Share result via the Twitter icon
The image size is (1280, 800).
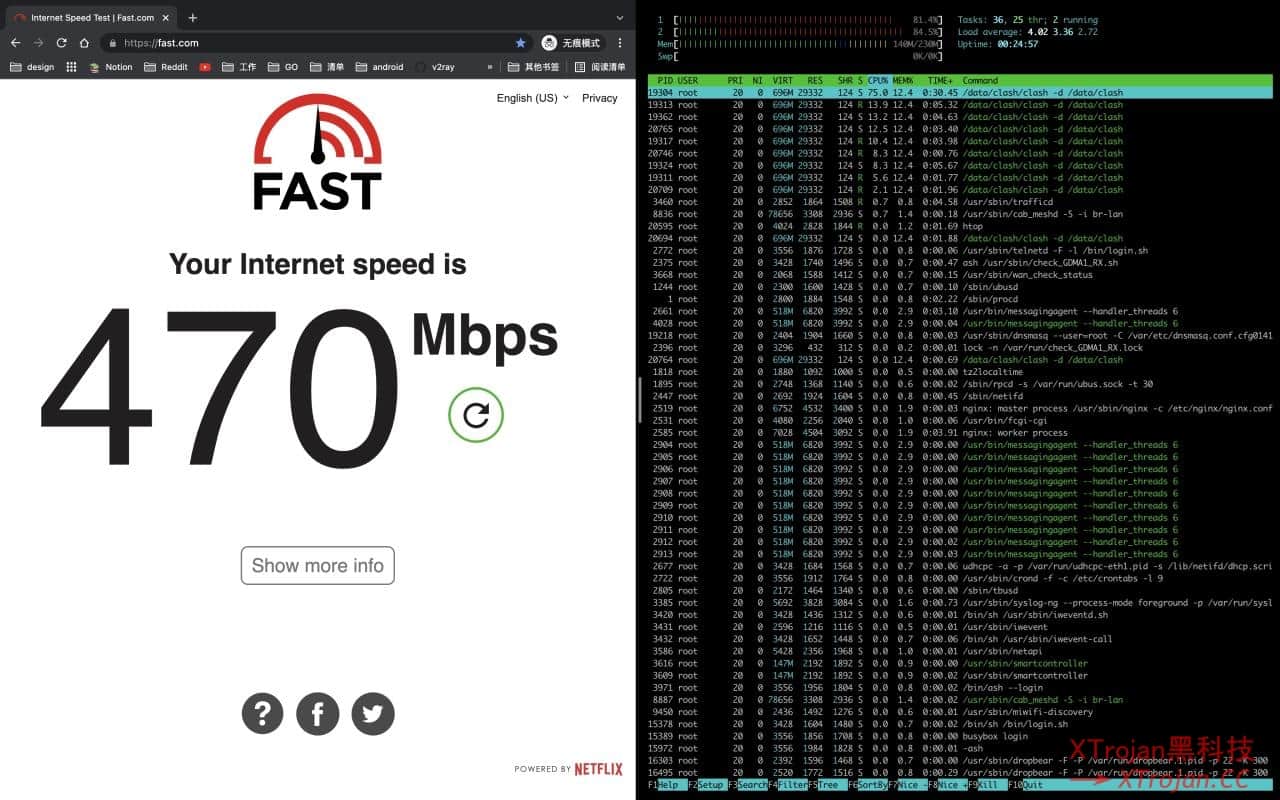tap(373, 714)
